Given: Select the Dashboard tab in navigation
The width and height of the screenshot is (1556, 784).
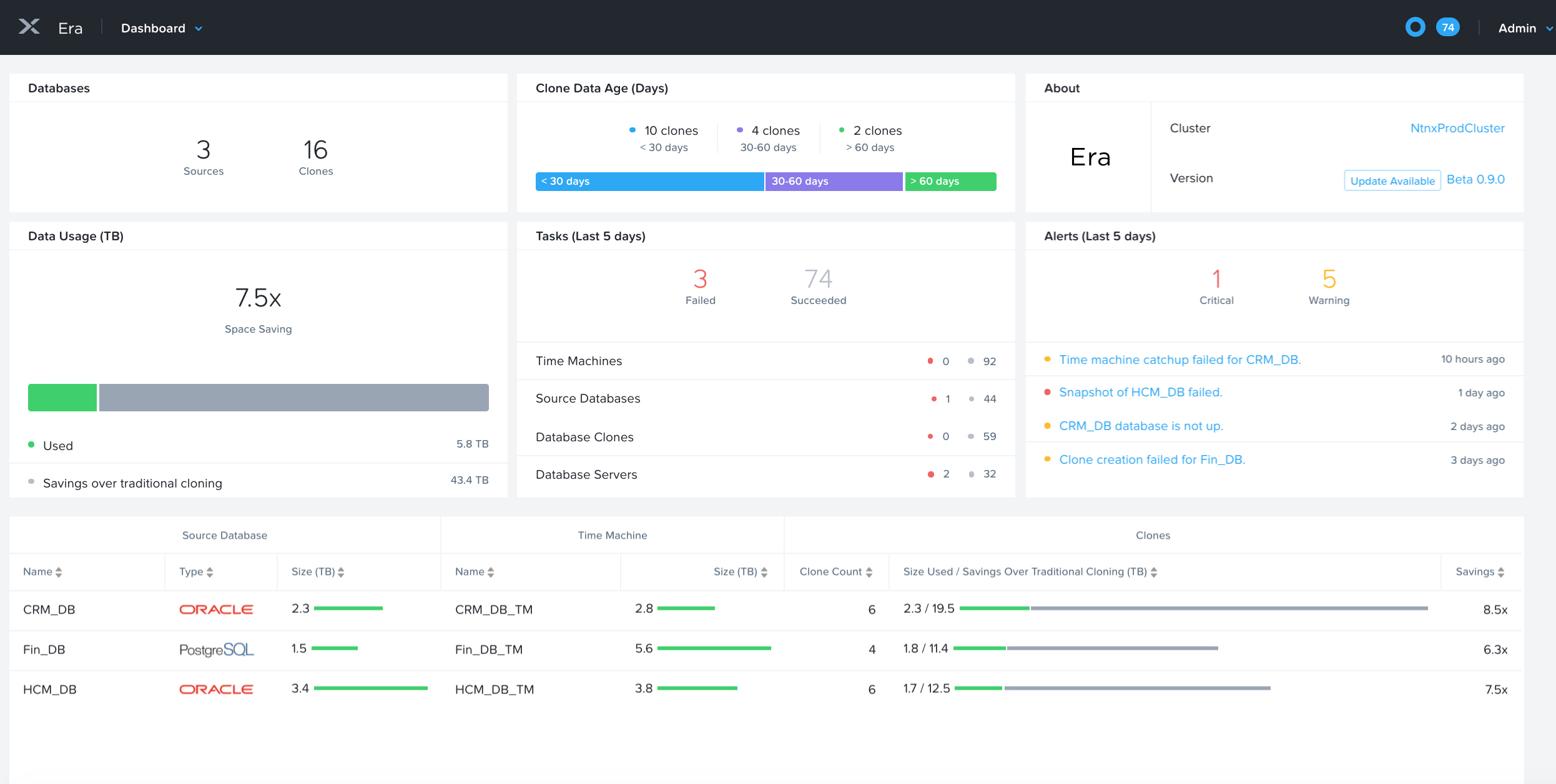Looking at the screenshot, I should [x=155, y=27].
